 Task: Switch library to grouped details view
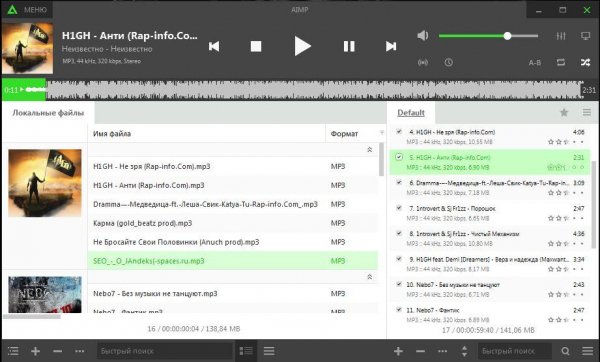point(246,351)
